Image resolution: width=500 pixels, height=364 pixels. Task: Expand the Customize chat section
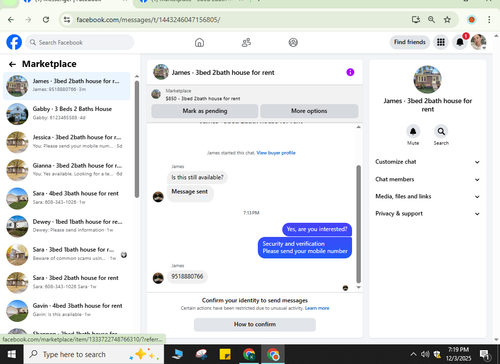[x=428, y=162]
